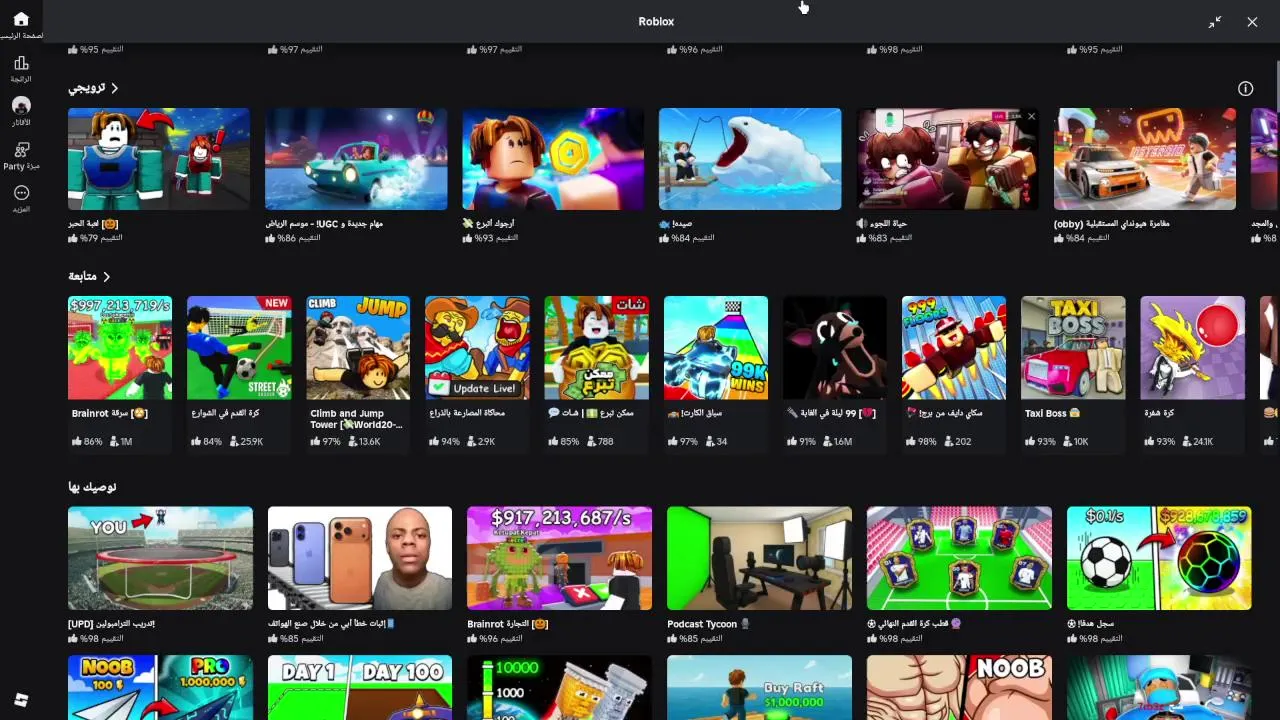Open the Podcast Tycoon game thumbnail
The height and width of the screenshot is (720, 1280).
(x=759, y=558)
